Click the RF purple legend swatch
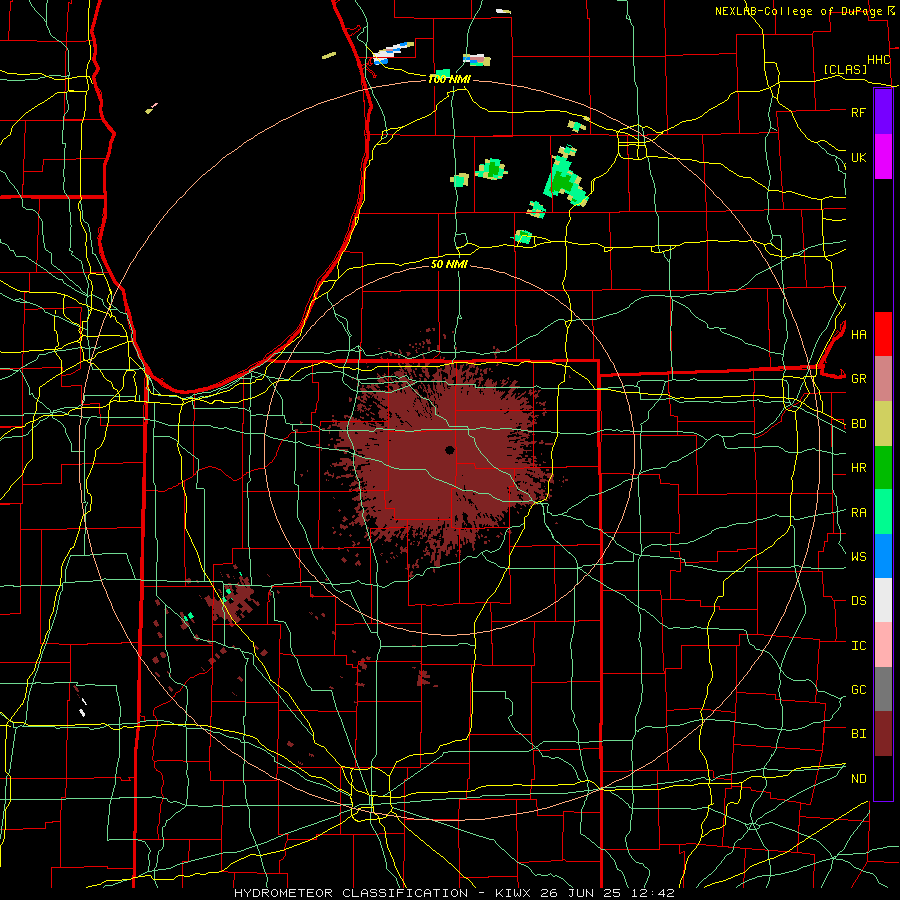 click(883, 112)
